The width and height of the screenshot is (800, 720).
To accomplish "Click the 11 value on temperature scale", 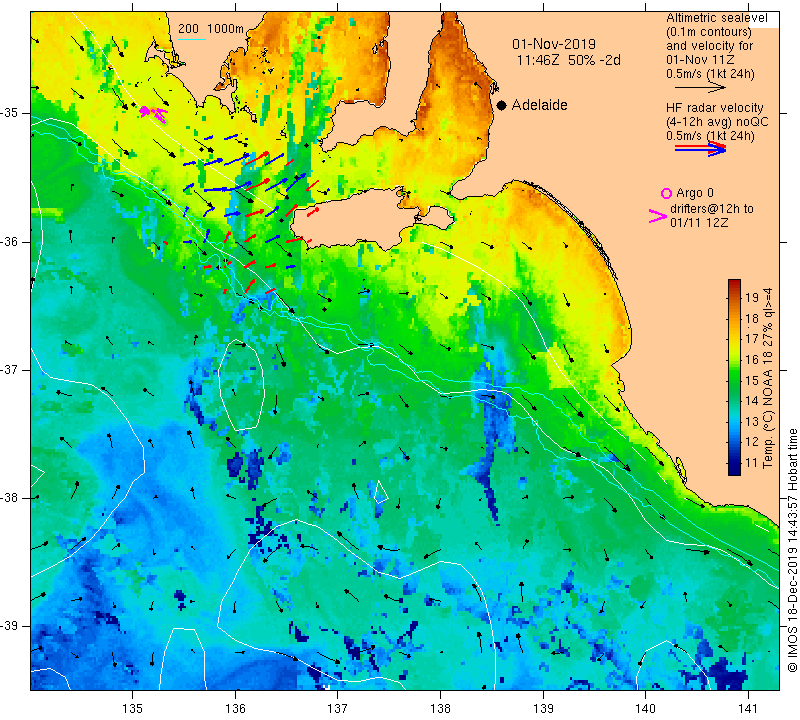I will pyautogui.click(x=752, y=463).
